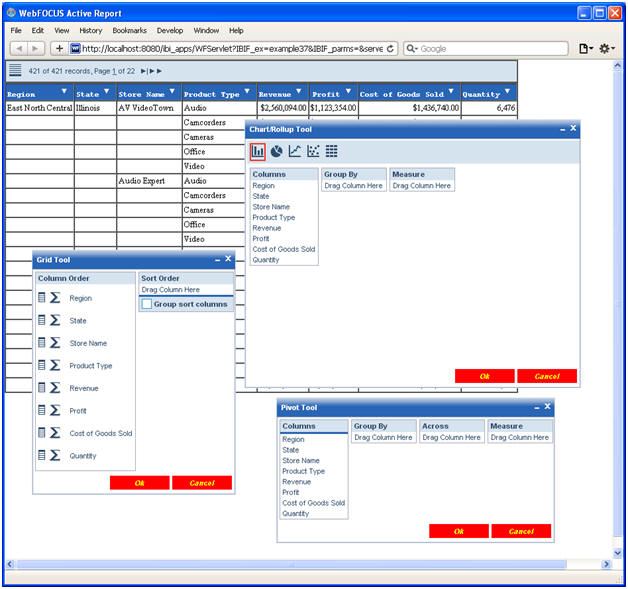The image size is (628, 589).
Task: Click the Google search field
Action: (486, 48)
